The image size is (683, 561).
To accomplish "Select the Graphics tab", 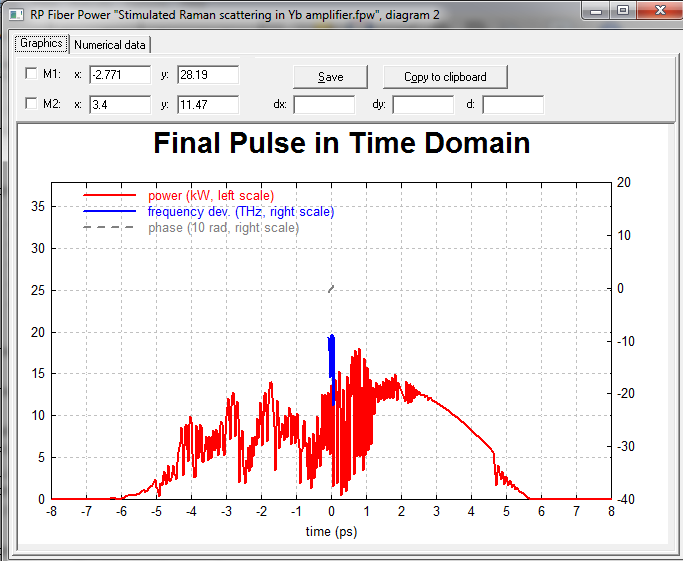I will 41,43.
